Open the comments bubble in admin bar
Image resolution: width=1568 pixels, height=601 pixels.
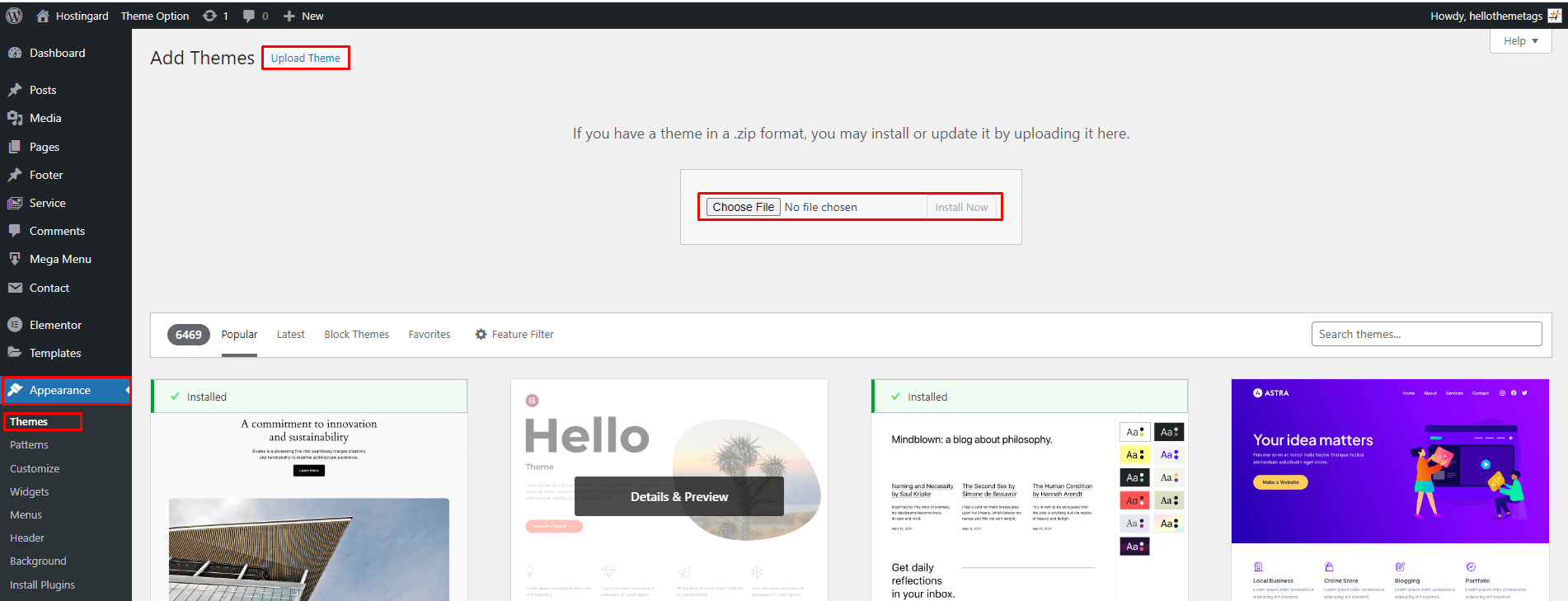tap(249, 16)
